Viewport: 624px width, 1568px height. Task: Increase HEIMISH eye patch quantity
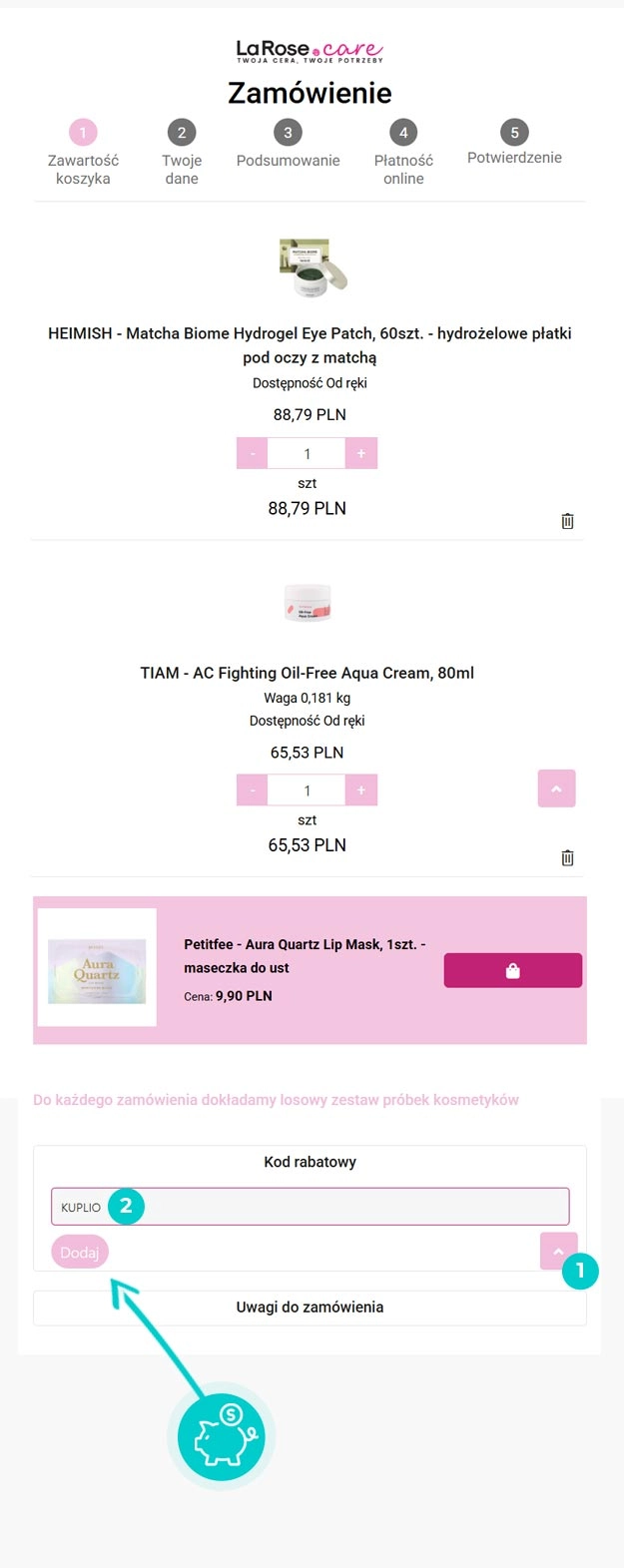(x=361, y=453)
